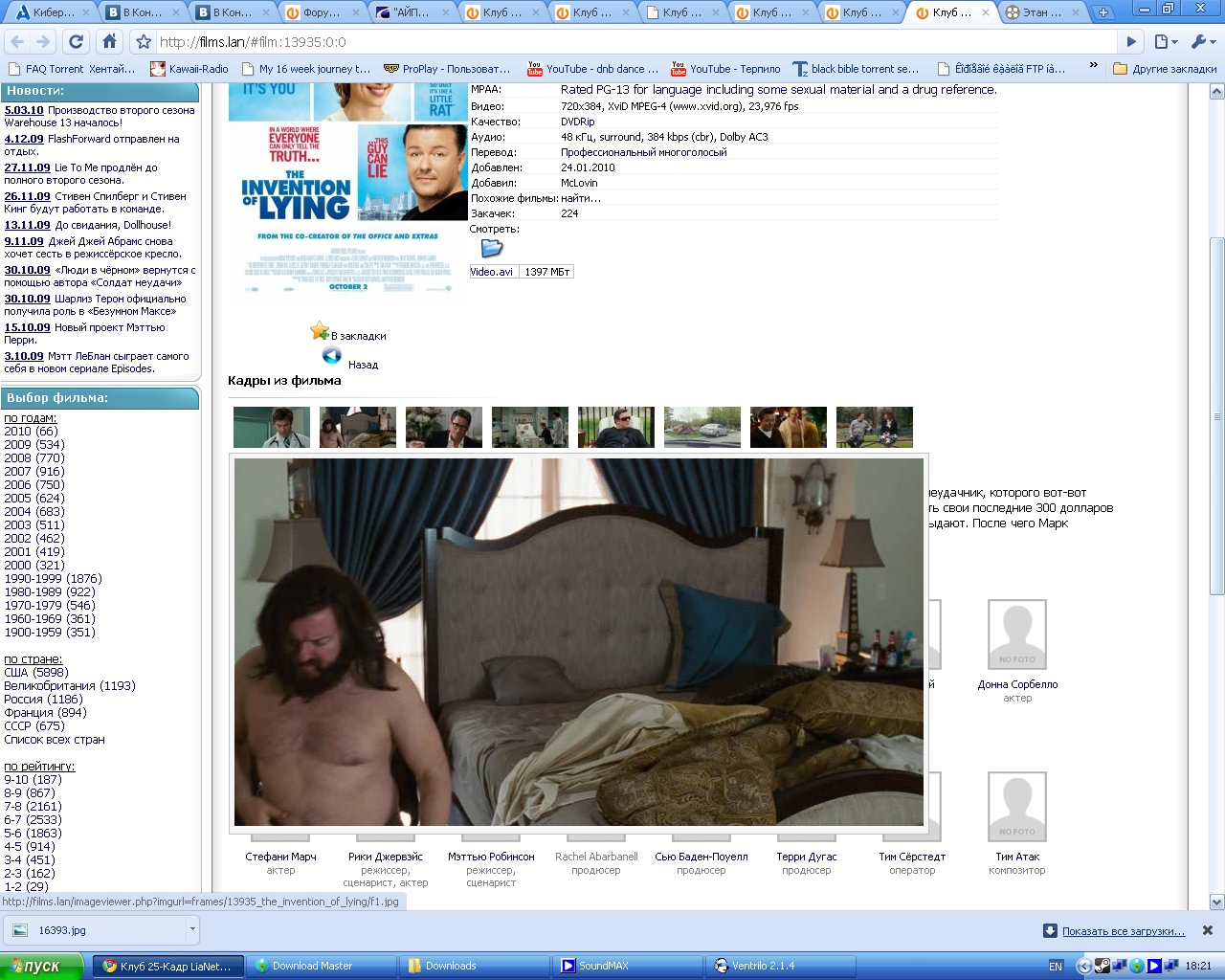Open the ProPlay - Пользоват… bookmark
This screenshot has width=1225, height=980.
[x=447, y=69]
